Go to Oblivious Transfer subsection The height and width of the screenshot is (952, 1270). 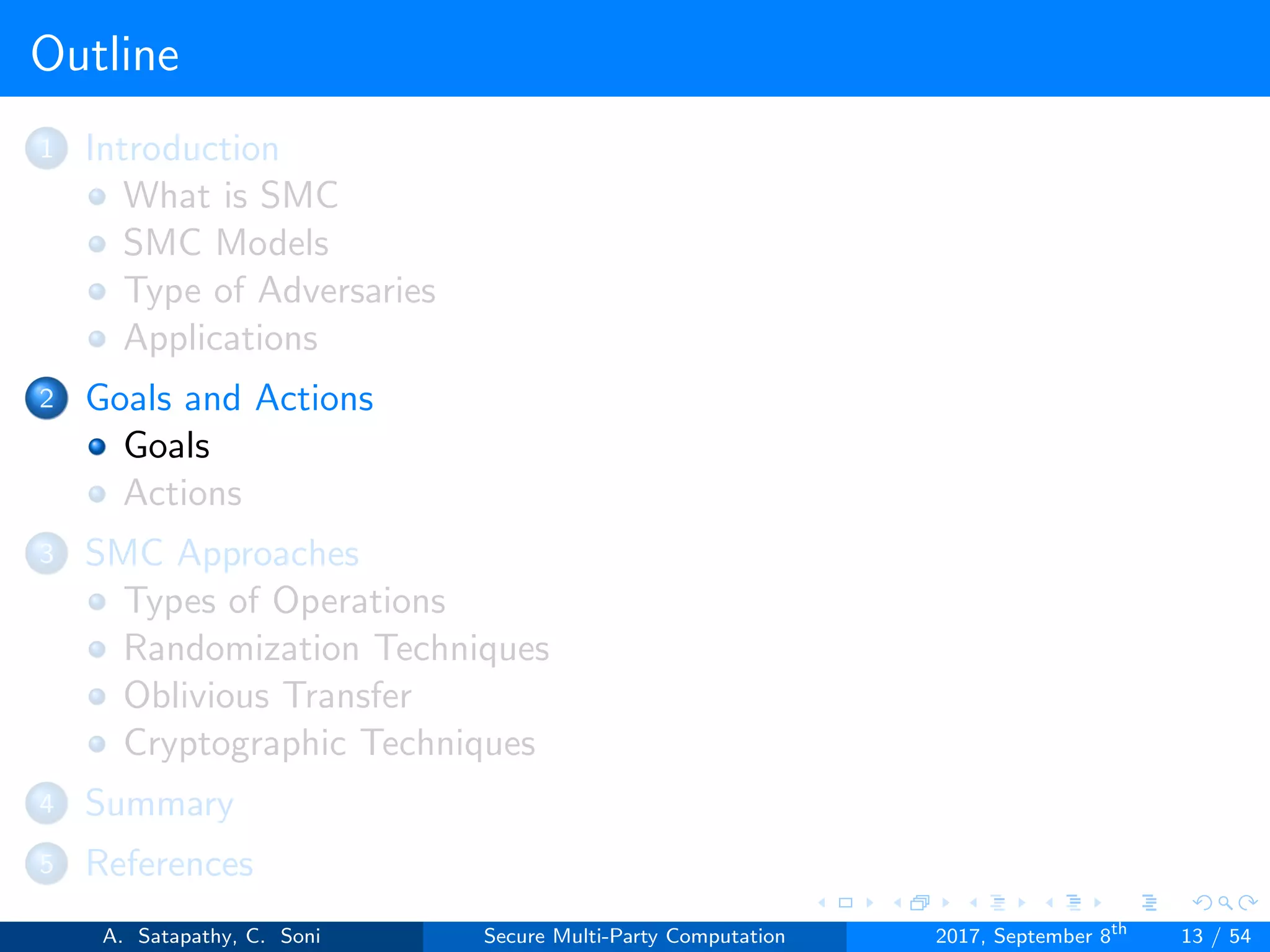(267, 695)
